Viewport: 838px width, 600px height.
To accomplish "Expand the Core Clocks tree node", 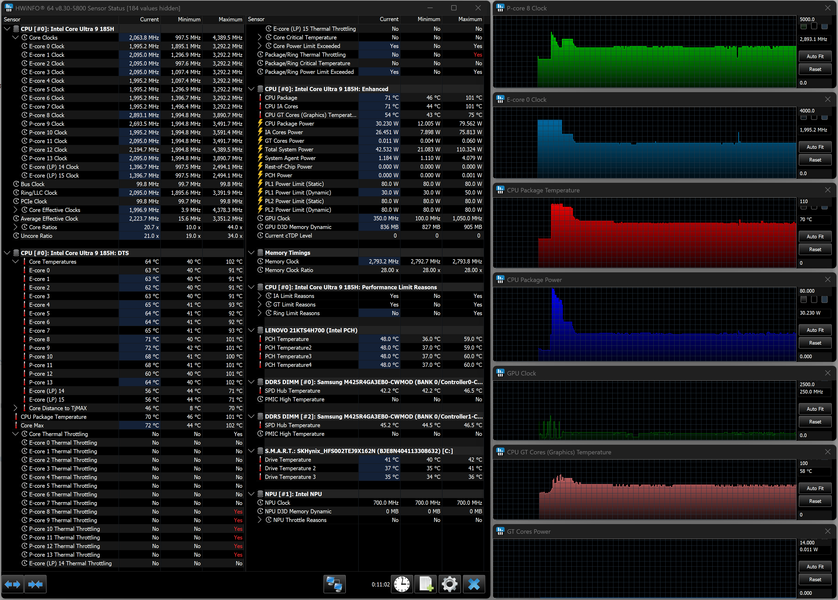I will coord(15,37).
